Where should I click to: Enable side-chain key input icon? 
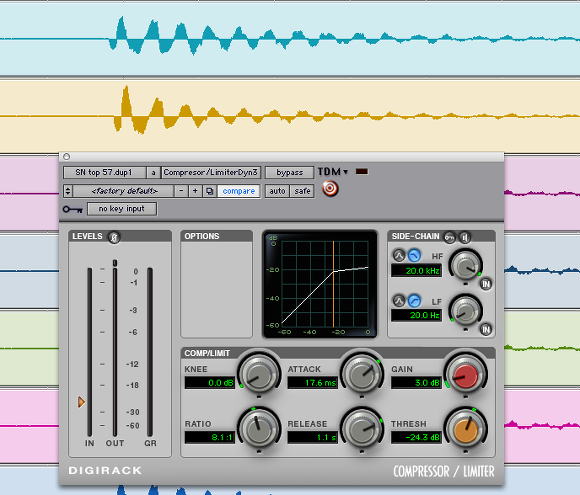coord(450,237)
